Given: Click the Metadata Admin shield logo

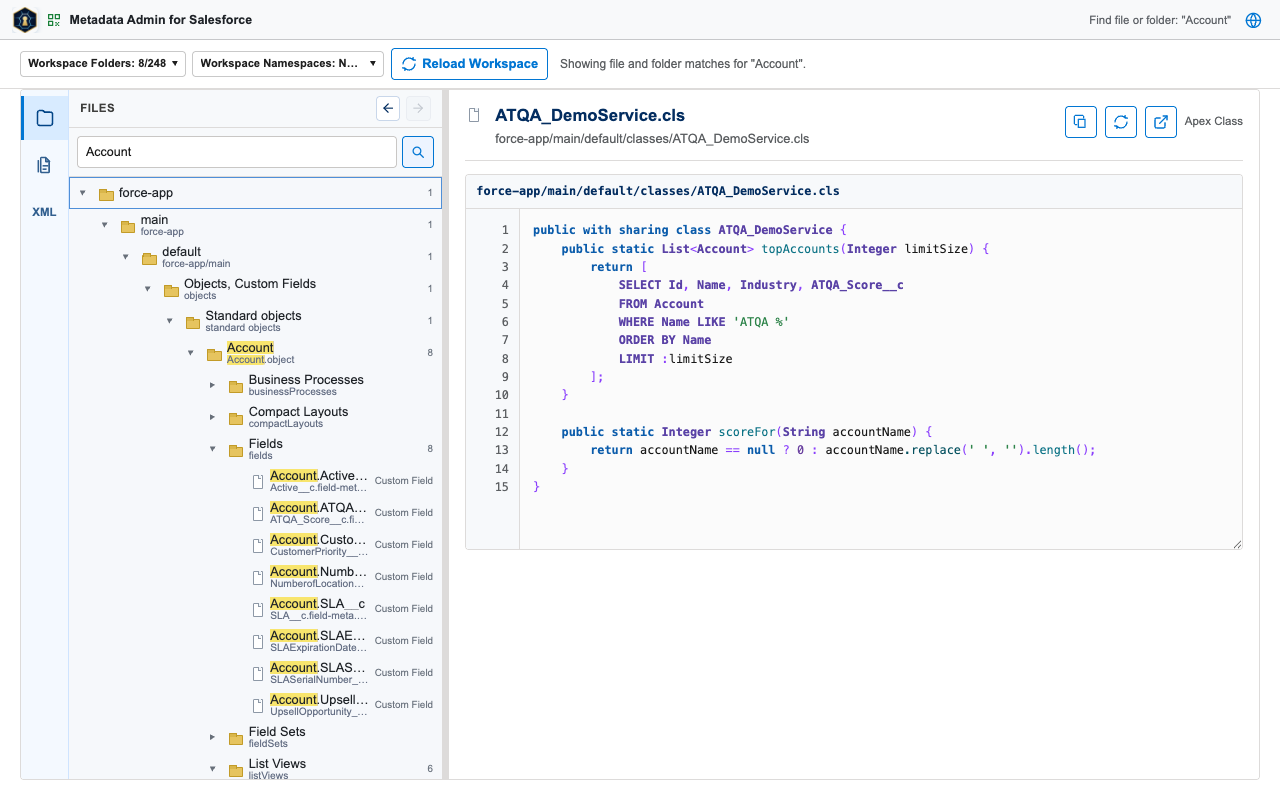Looking at the screenshot, I should (25, 20).
